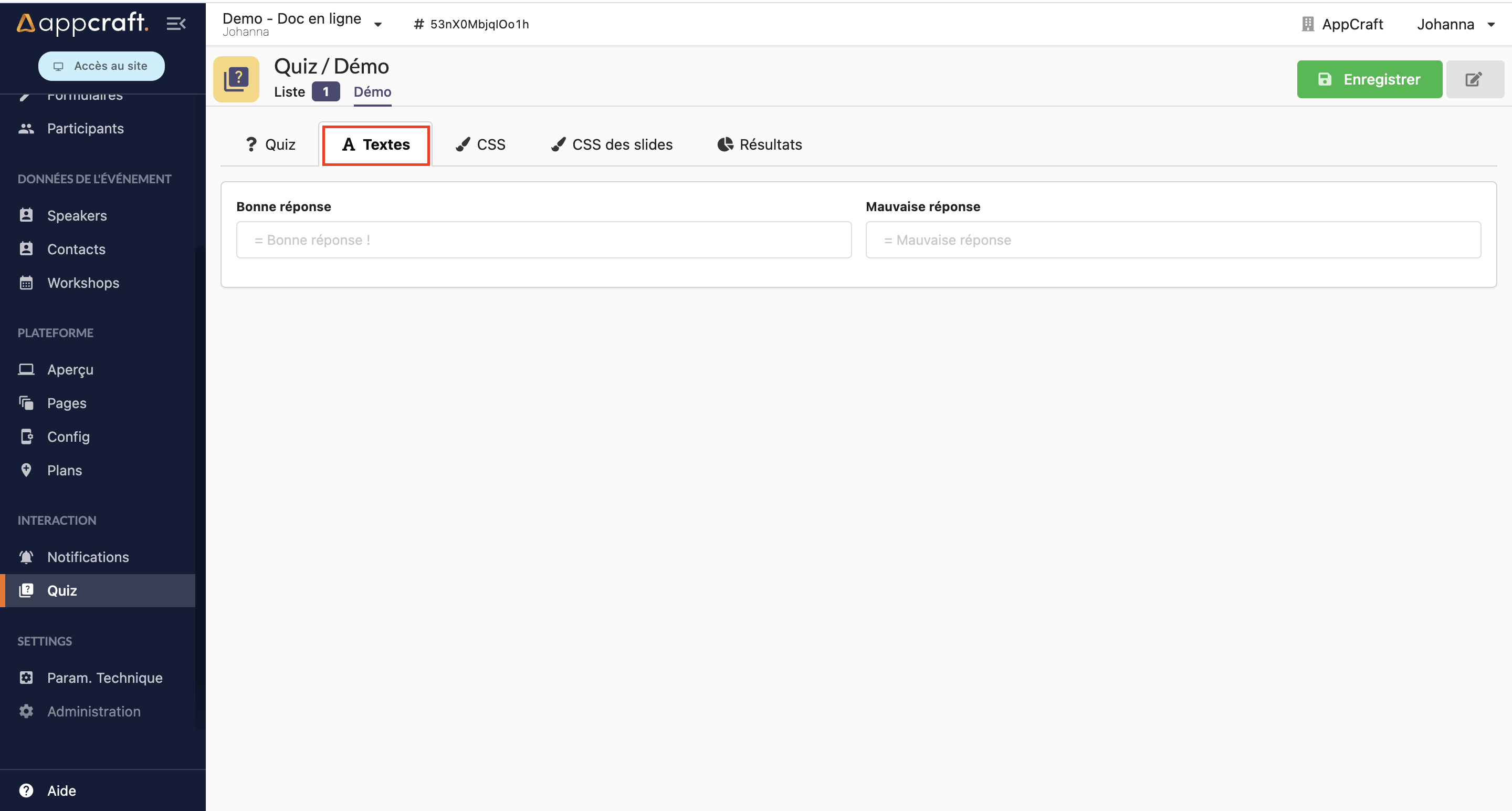Click the Textes tab icon
This screenshot has width=1512, height=811.
pos(348,144)
